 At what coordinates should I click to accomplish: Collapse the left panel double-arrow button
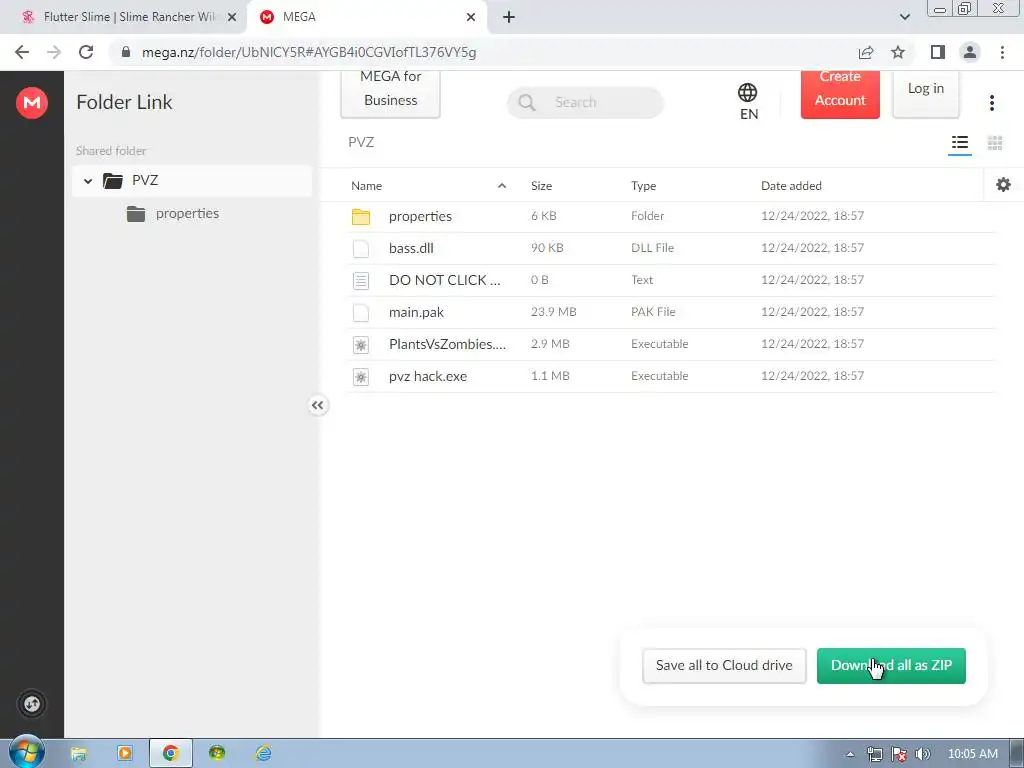pos(317,406)
